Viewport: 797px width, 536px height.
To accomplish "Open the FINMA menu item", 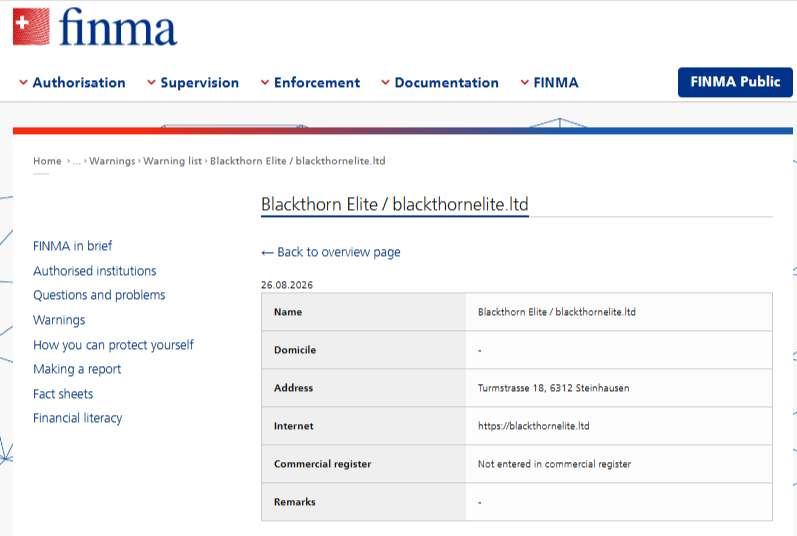I will coord(556,82).
